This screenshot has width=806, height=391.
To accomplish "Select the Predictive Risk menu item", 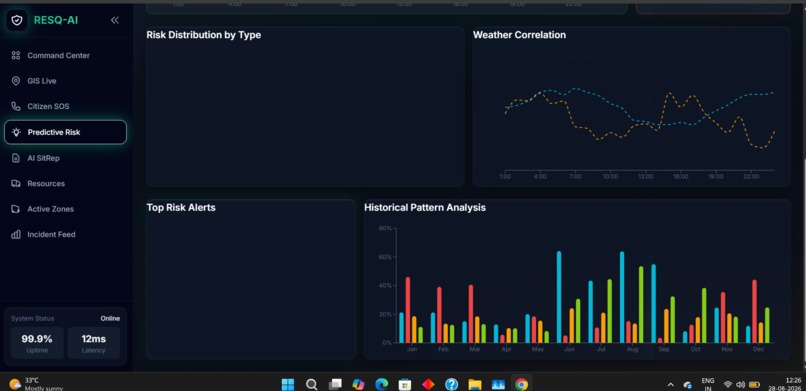I will [65, 132].
